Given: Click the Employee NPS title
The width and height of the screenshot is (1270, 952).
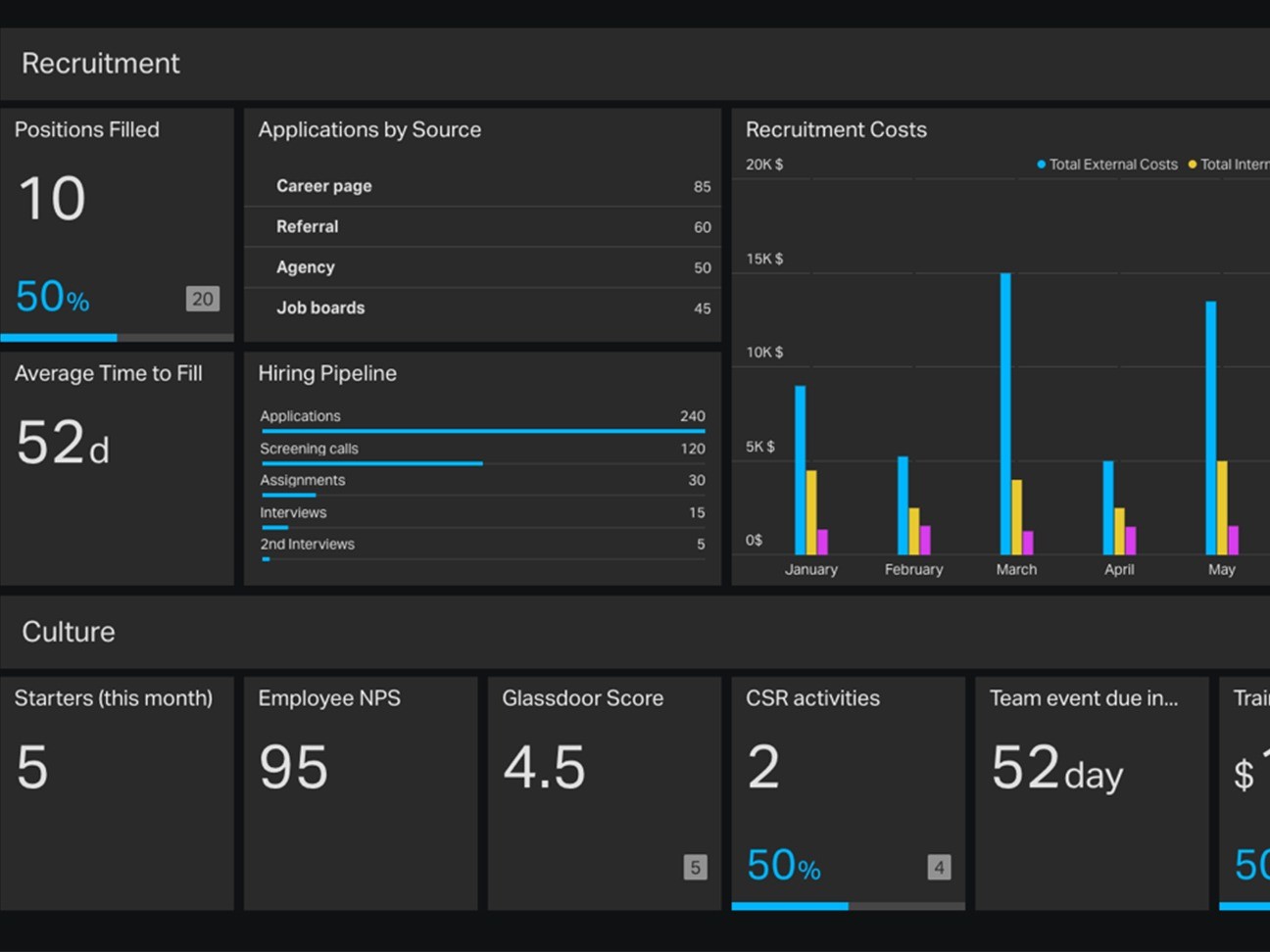Looking at the screenshot, I should coord(329,698).
